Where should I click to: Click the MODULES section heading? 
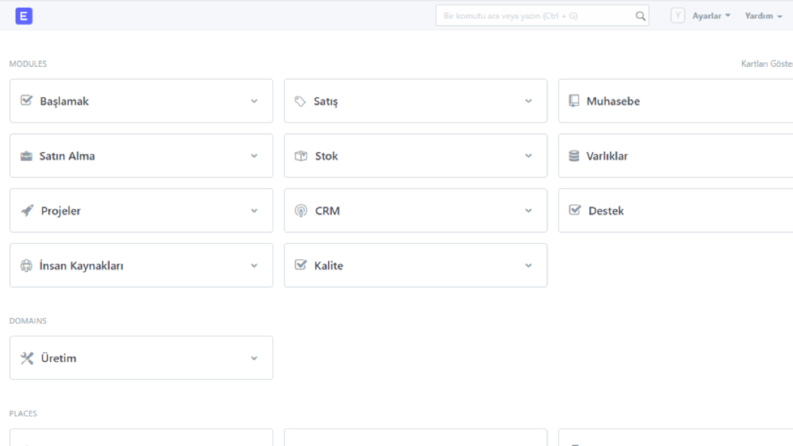coord(28,64)
